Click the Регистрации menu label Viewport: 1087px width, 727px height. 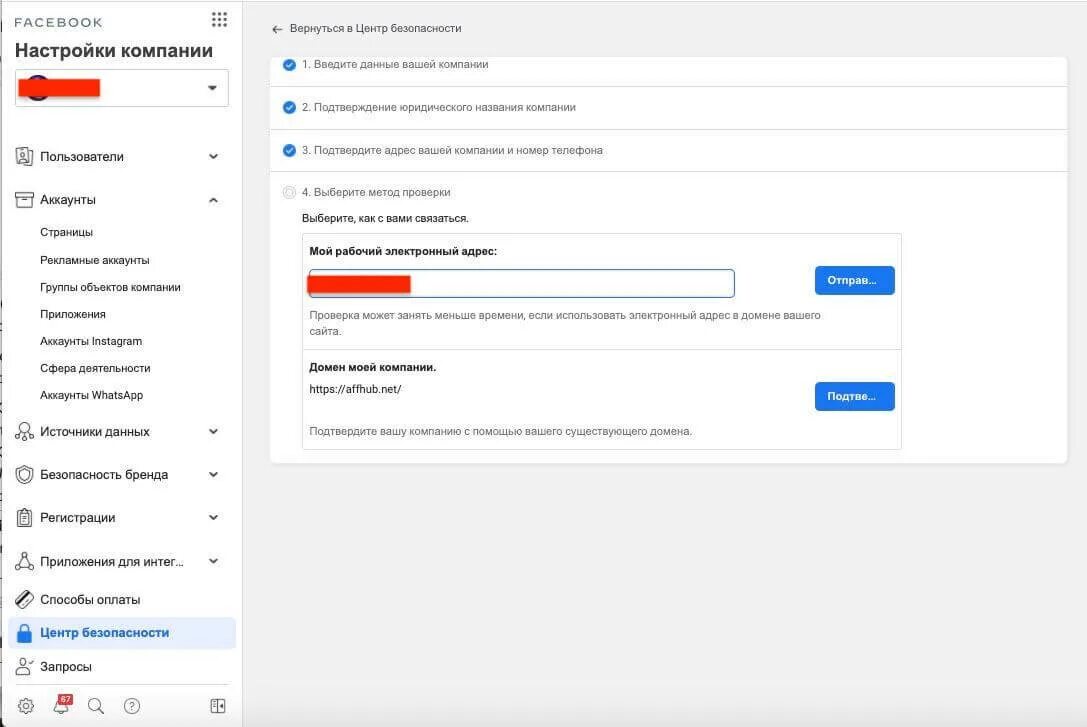tap(78, 518)
